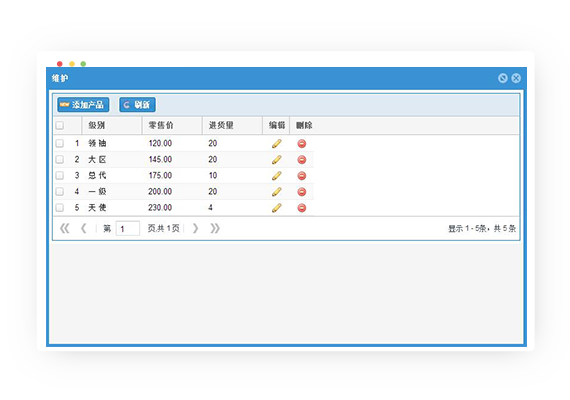Check the checkbox for row 5 天使
This screenshot has height=400, width=570.
point(60,208)
